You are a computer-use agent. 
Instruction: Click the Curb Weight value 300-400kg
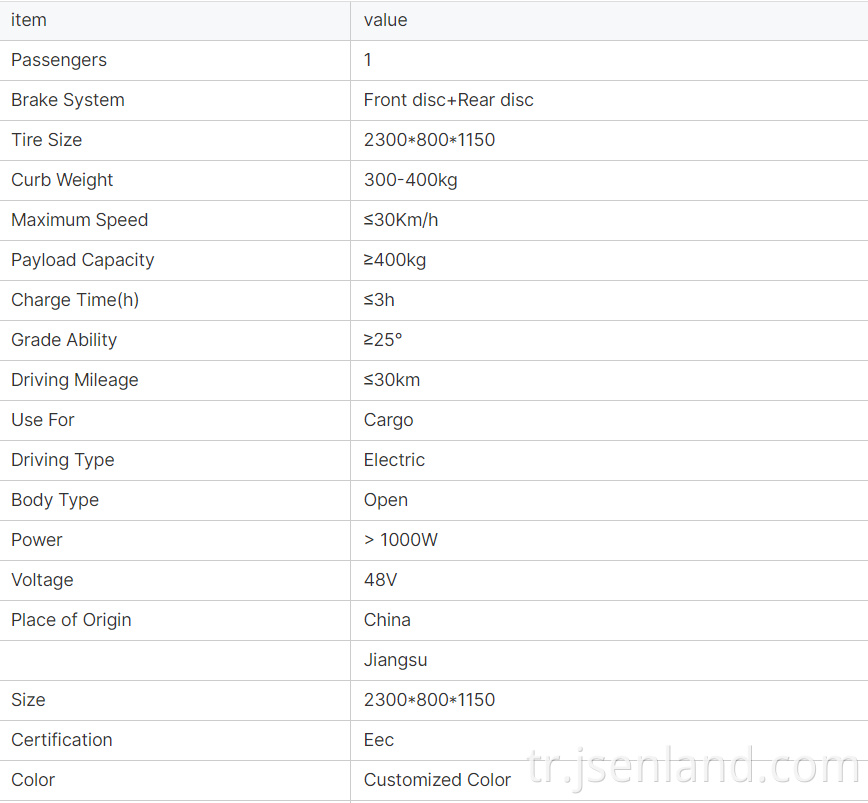pos(410,180)
